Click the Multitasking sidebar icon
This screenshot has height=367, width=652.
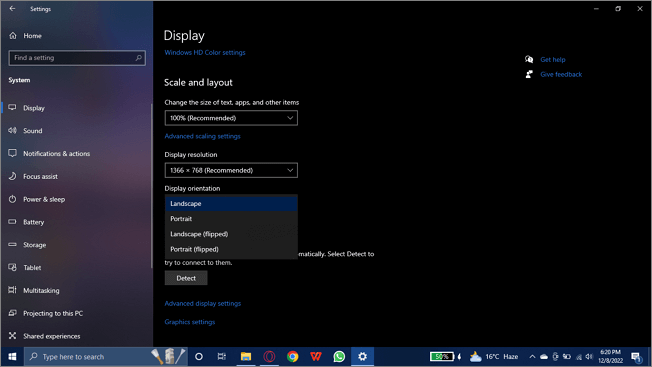tap(12, 290)
